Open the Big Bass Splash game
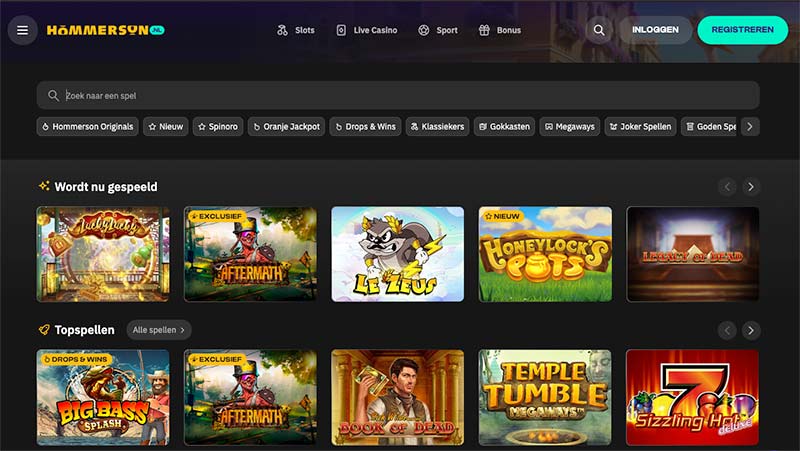Viewport: 800px width, 451px height. pyautogui.click(x=103, y=397)
